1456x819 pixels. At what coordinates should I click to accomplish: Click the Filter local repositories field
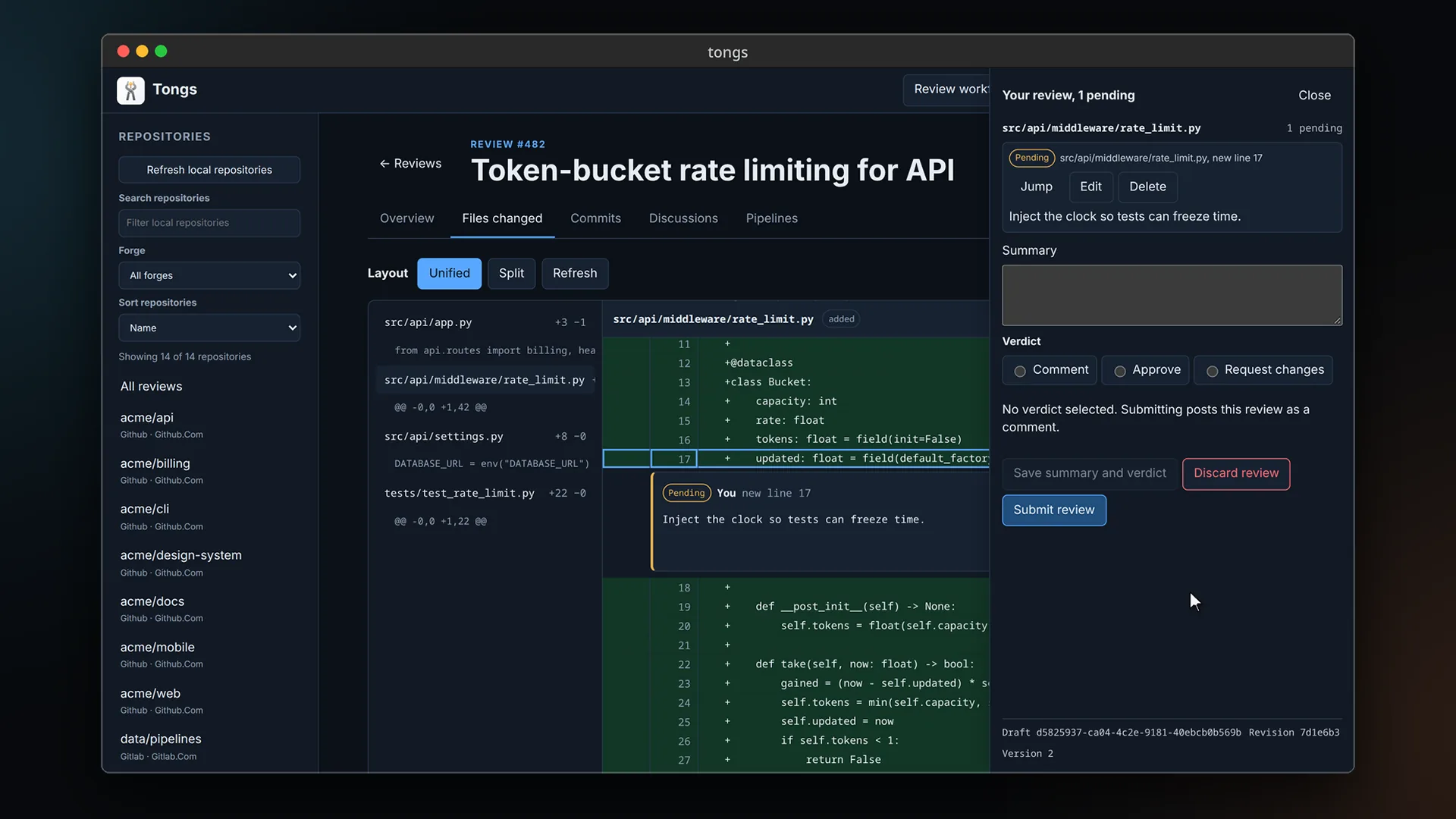[x=209, y=223]
